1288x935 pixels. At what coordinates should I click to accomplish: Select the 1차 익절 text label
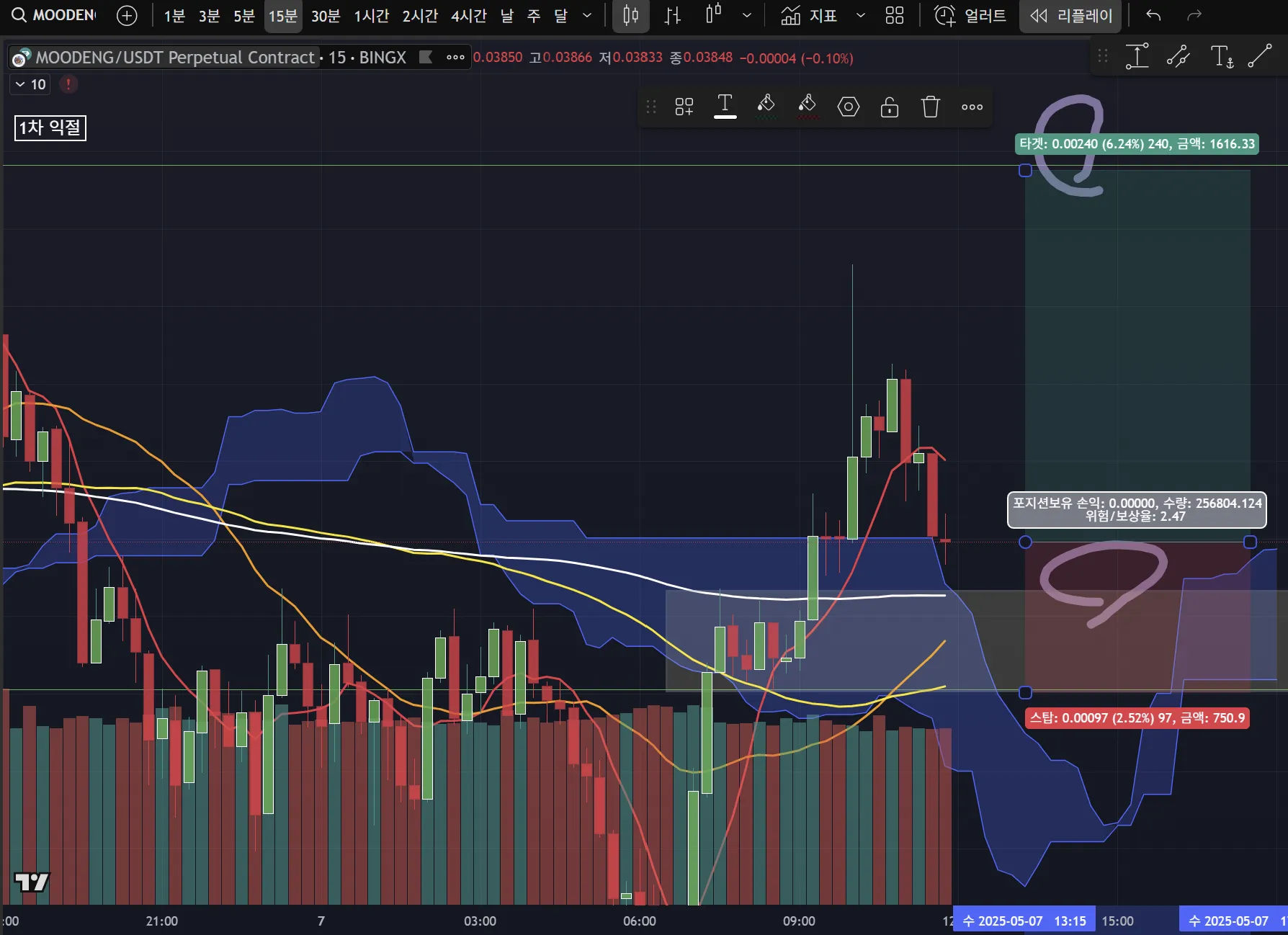pyautogui.click(x=50, y=127)
